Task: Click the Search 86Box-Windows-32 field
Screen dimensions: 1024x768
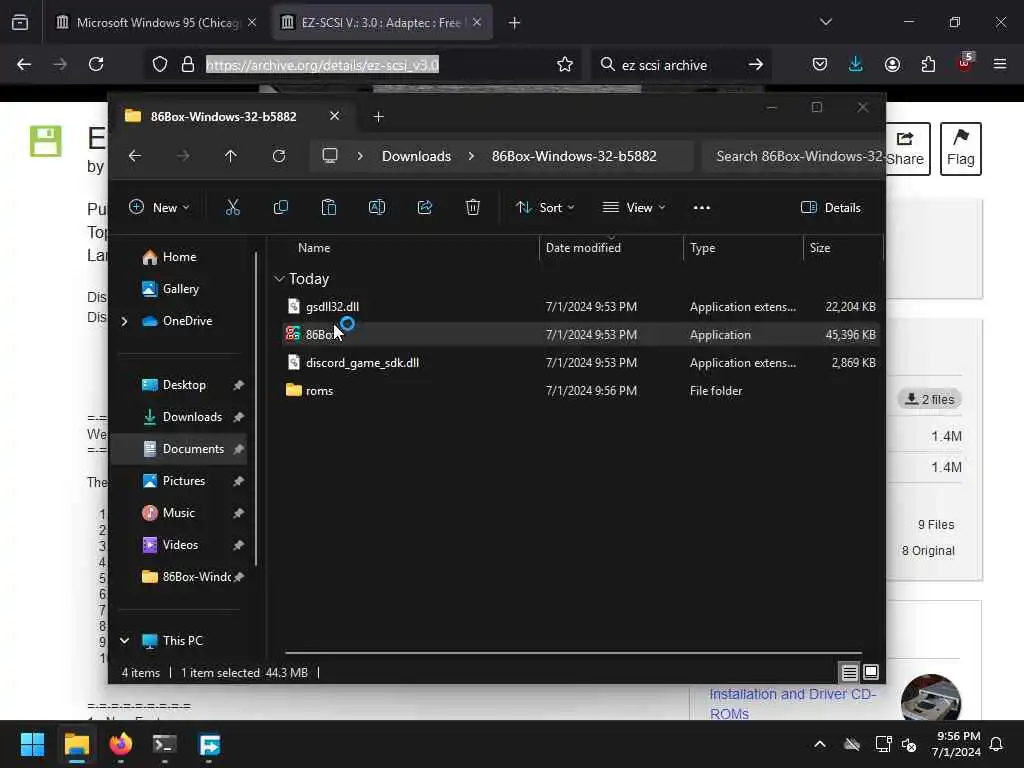Action: [x=793, y=156]
